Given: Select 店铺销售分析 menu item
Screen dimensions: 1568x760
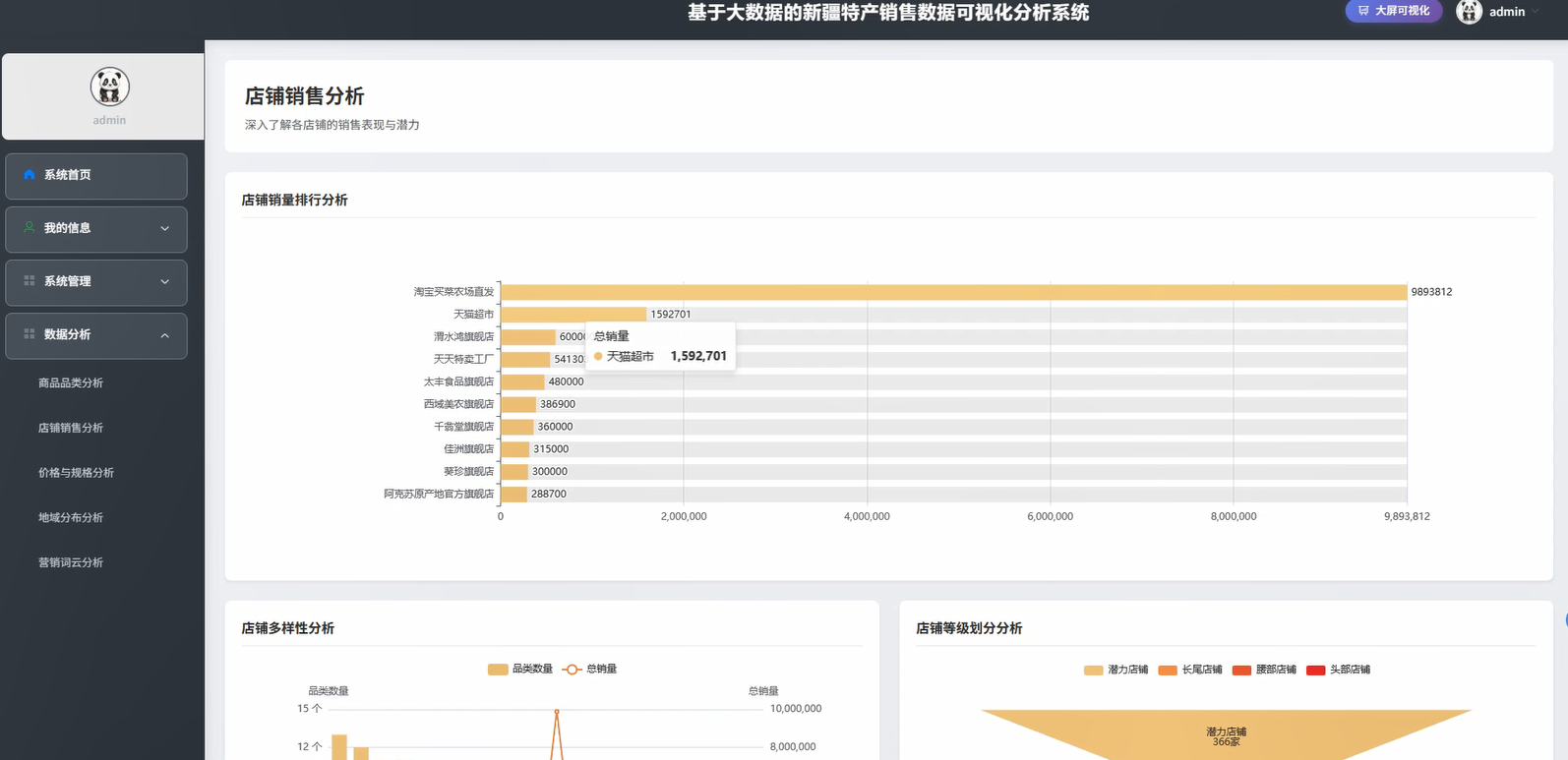Looking at the screenshot, I should pyautogui.click(x=71, y=428).
